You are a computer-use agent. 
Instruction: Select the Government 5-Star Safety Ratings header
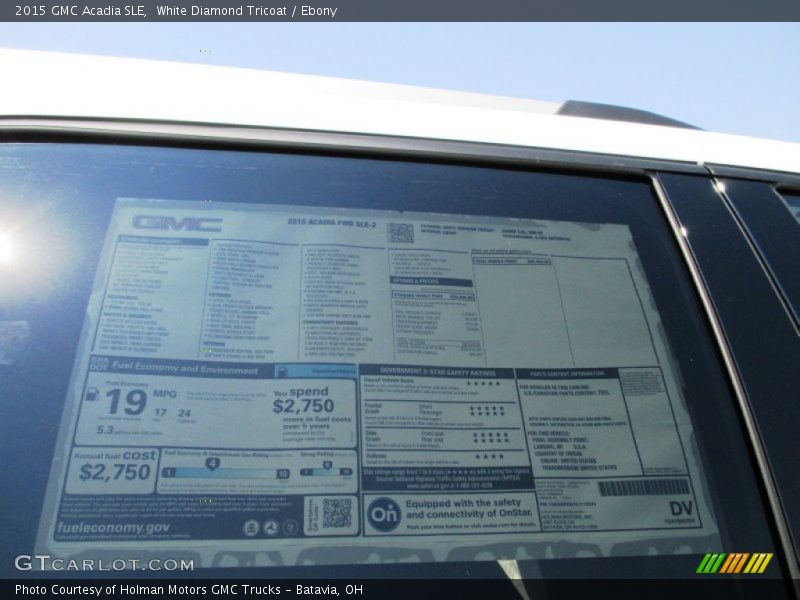tap(435, 371)
